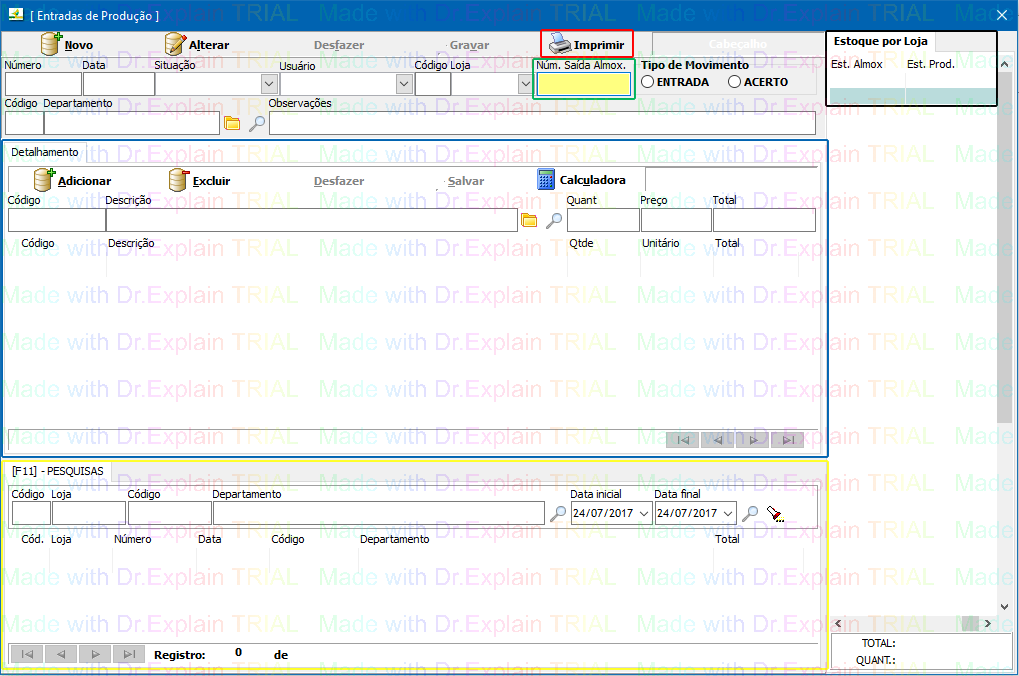Screen dimensions: 1019x676
Task: Click the Código Loja field in Pesquisas
Action: coord(31,514)
